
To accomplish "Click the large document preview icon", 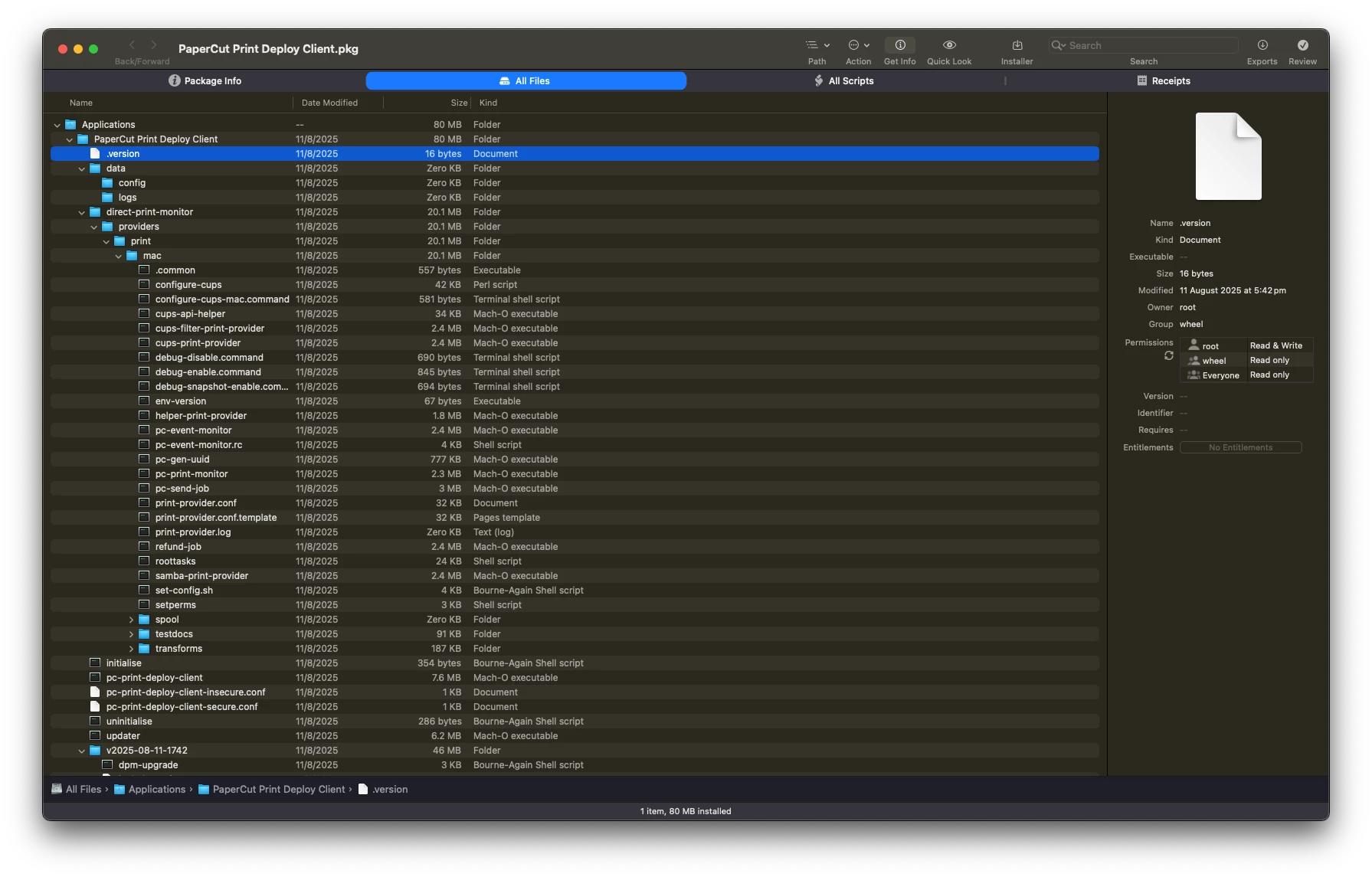I will click(x=1228, y=156).
